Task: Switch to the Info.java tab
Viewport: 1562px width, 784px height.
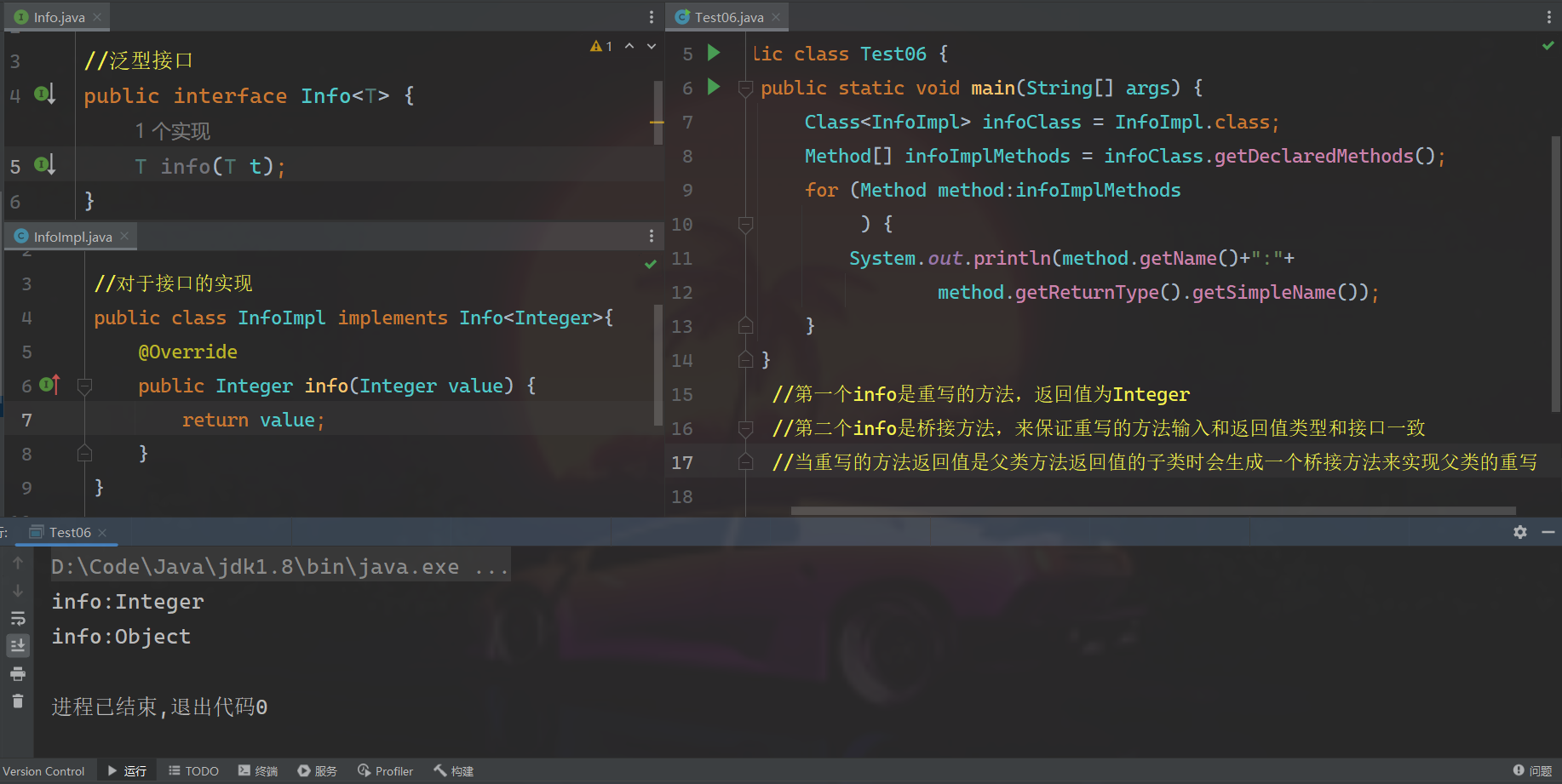Action: pyautogui.click(x=58, y=17)
